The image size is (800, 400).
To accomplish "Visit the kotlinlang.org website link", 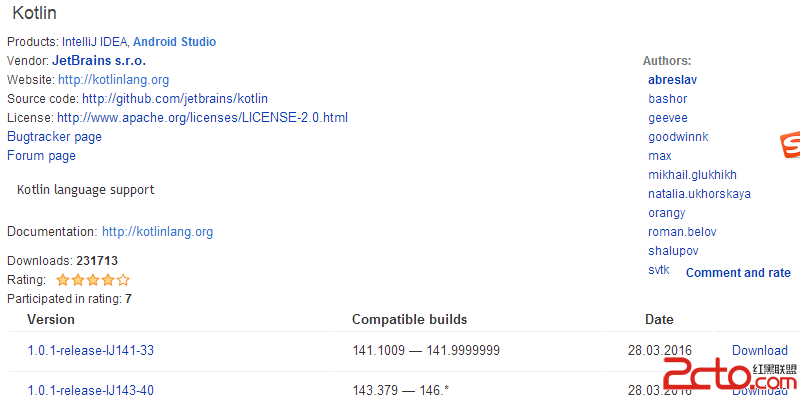I will (113, 80).
